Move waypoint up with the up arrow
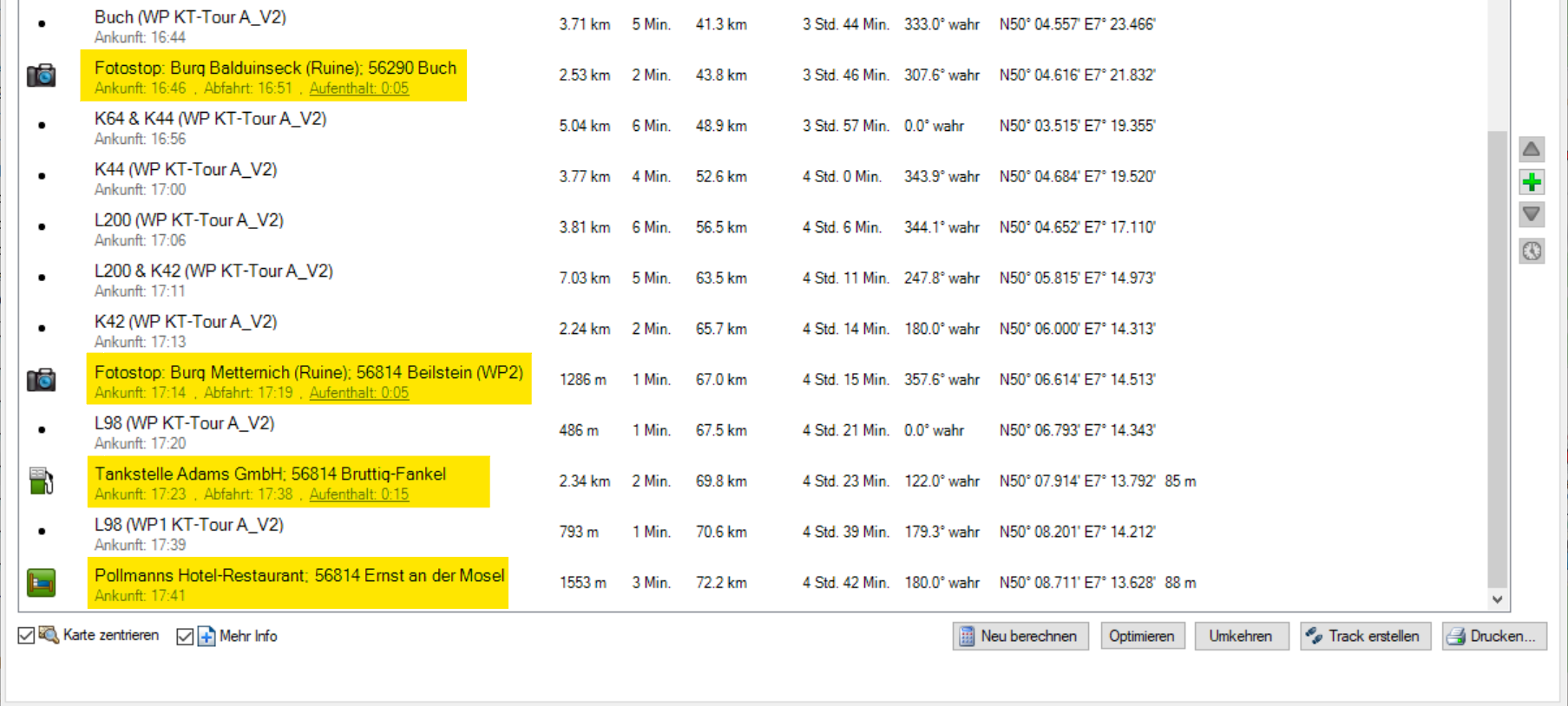Screen dimensions: 1568x706 click(1532, 149)
